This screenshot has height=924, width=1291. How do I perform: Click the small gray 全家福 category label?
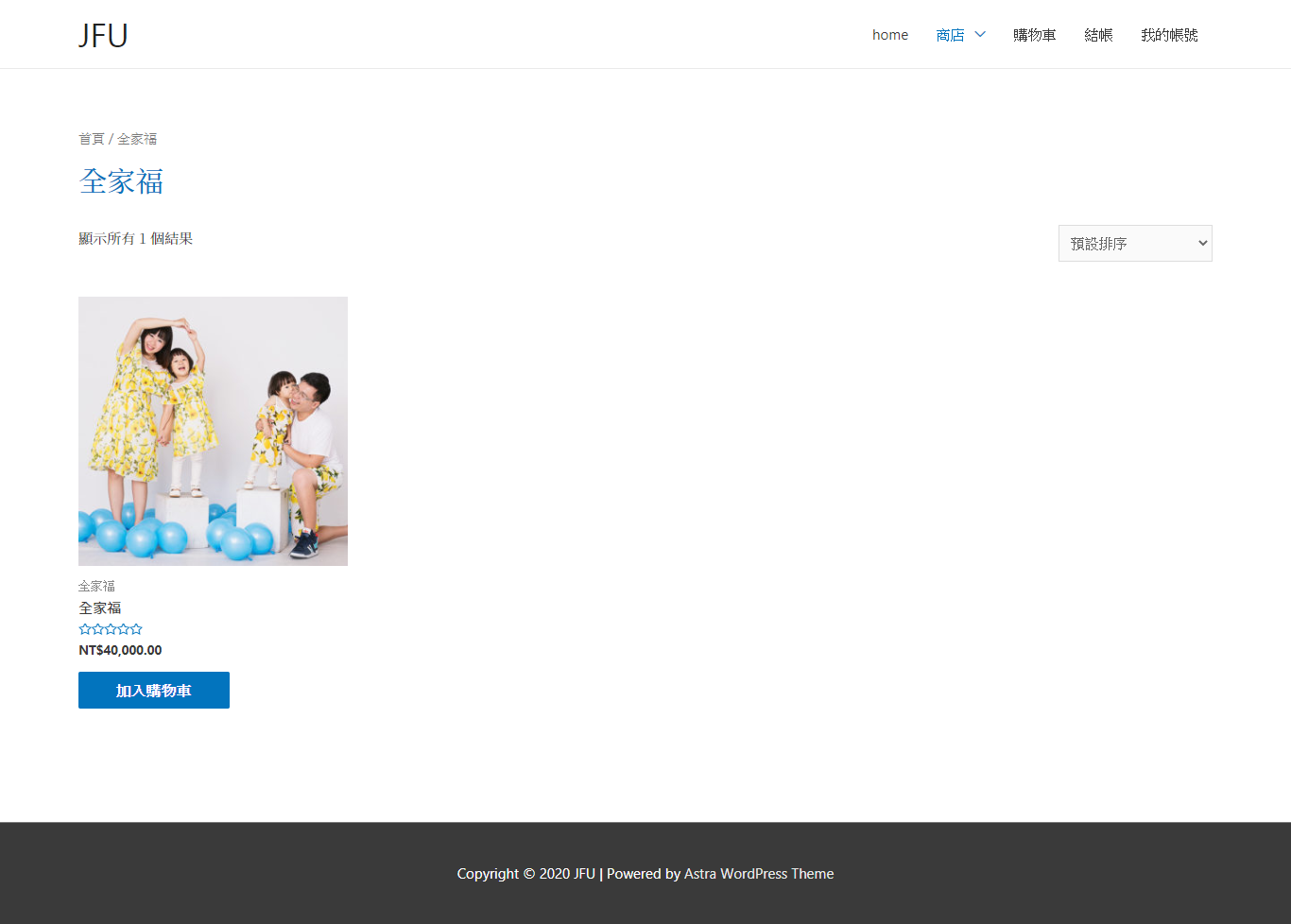click(x=96, y=587)
